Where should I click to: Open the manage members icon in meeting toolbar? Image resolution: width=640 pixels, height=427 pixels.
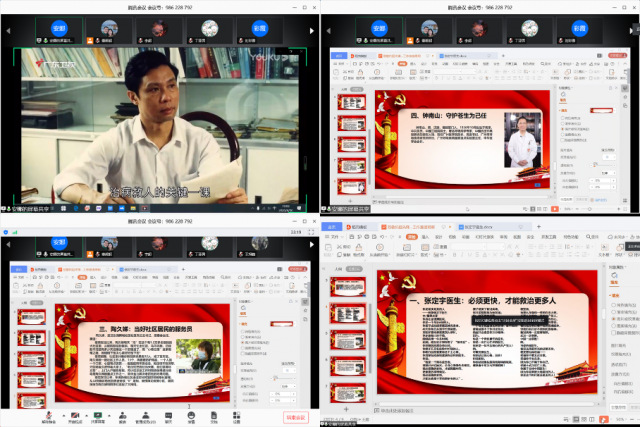[x=146, y=413]
